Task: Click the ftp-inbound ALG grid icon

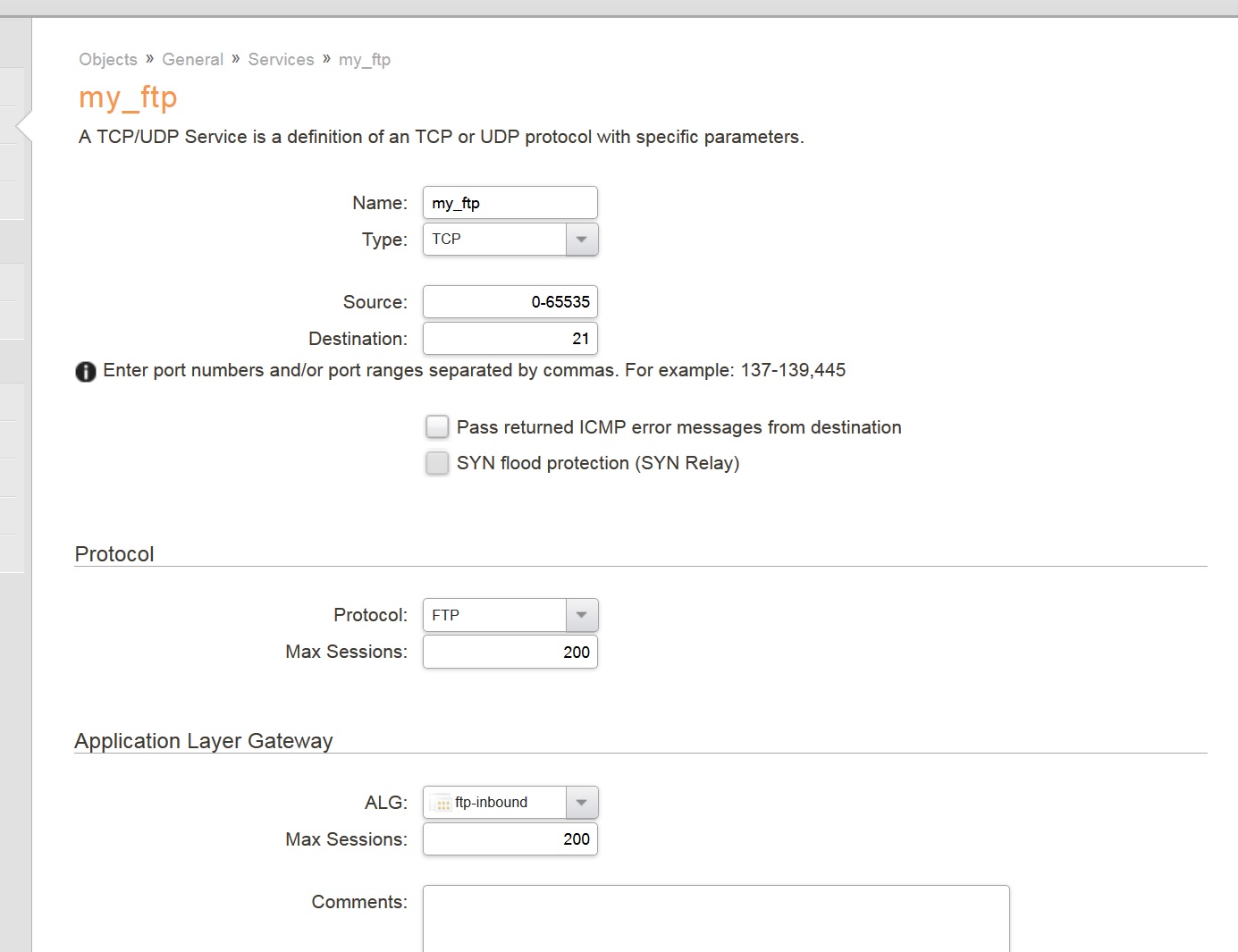Action: [442, 804]
